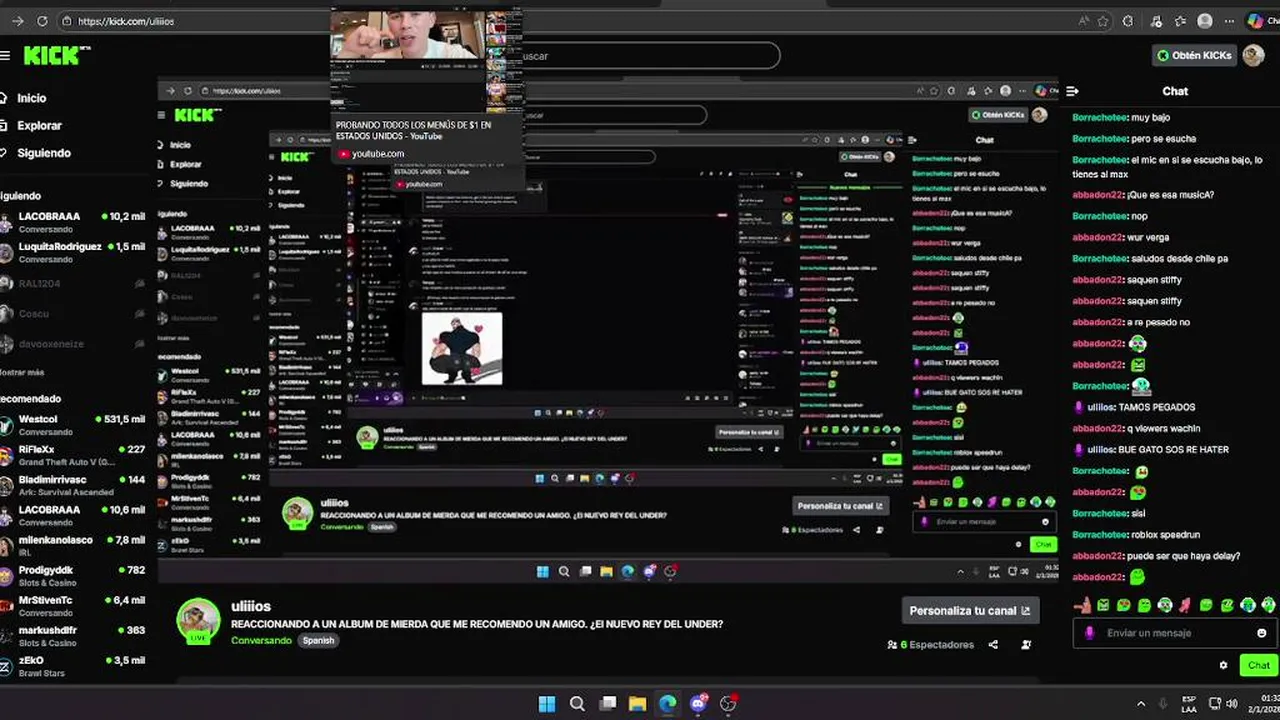Screen dimensions: 1280x720
Task: Open browser profile avatar
Action: (x=1205, y=21)
